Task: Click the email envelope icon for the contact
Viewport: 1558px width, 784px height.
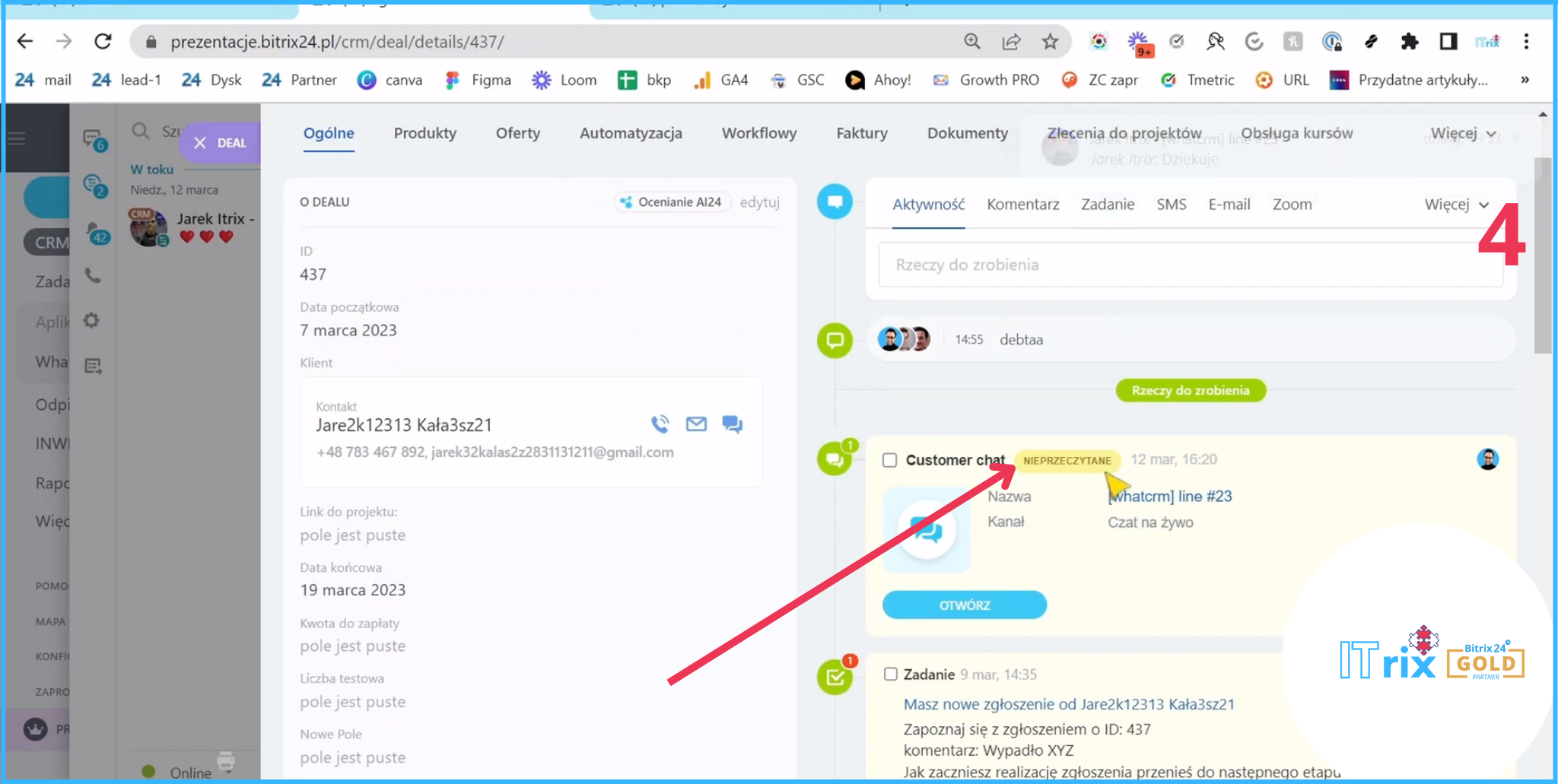Action: [x=696, y=424]
